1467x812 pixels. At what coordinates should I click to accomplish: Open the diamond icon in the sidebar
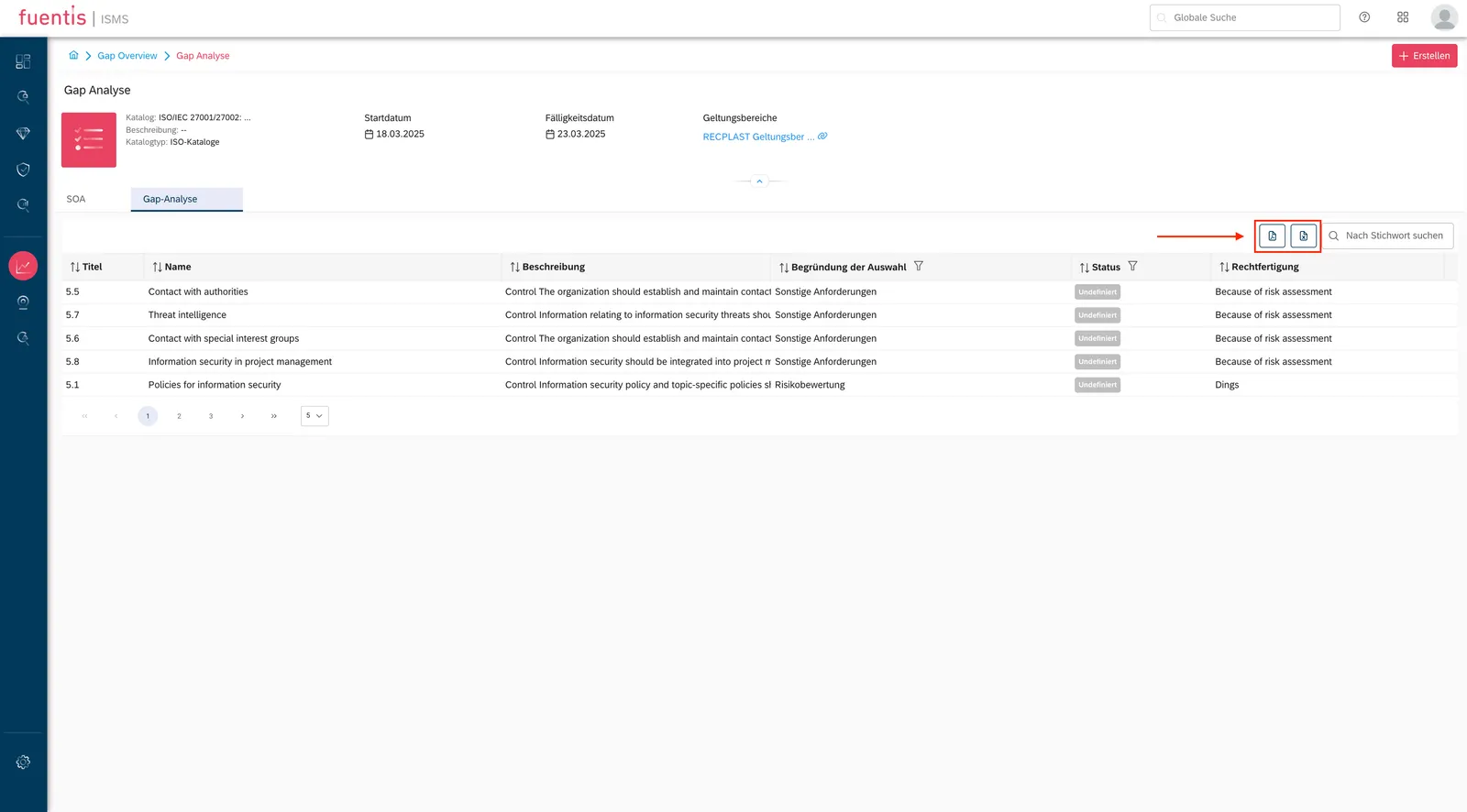[x=23, y=134]
